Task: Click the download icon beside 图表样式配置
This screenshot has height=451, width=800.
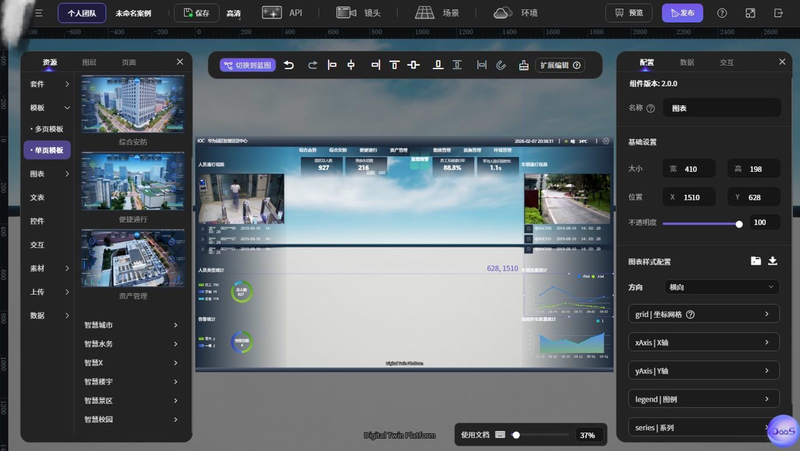Action: [x=772, y=261]
